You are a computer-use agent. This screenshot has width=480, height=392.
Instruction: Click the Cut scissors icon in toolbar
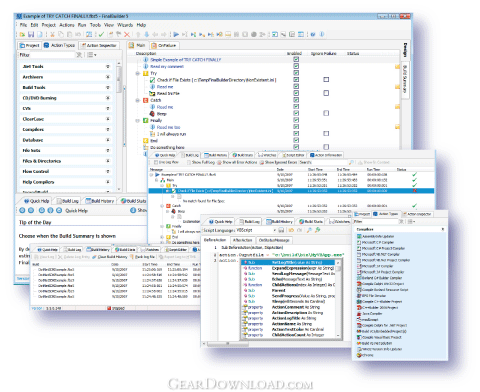(52, 34)
